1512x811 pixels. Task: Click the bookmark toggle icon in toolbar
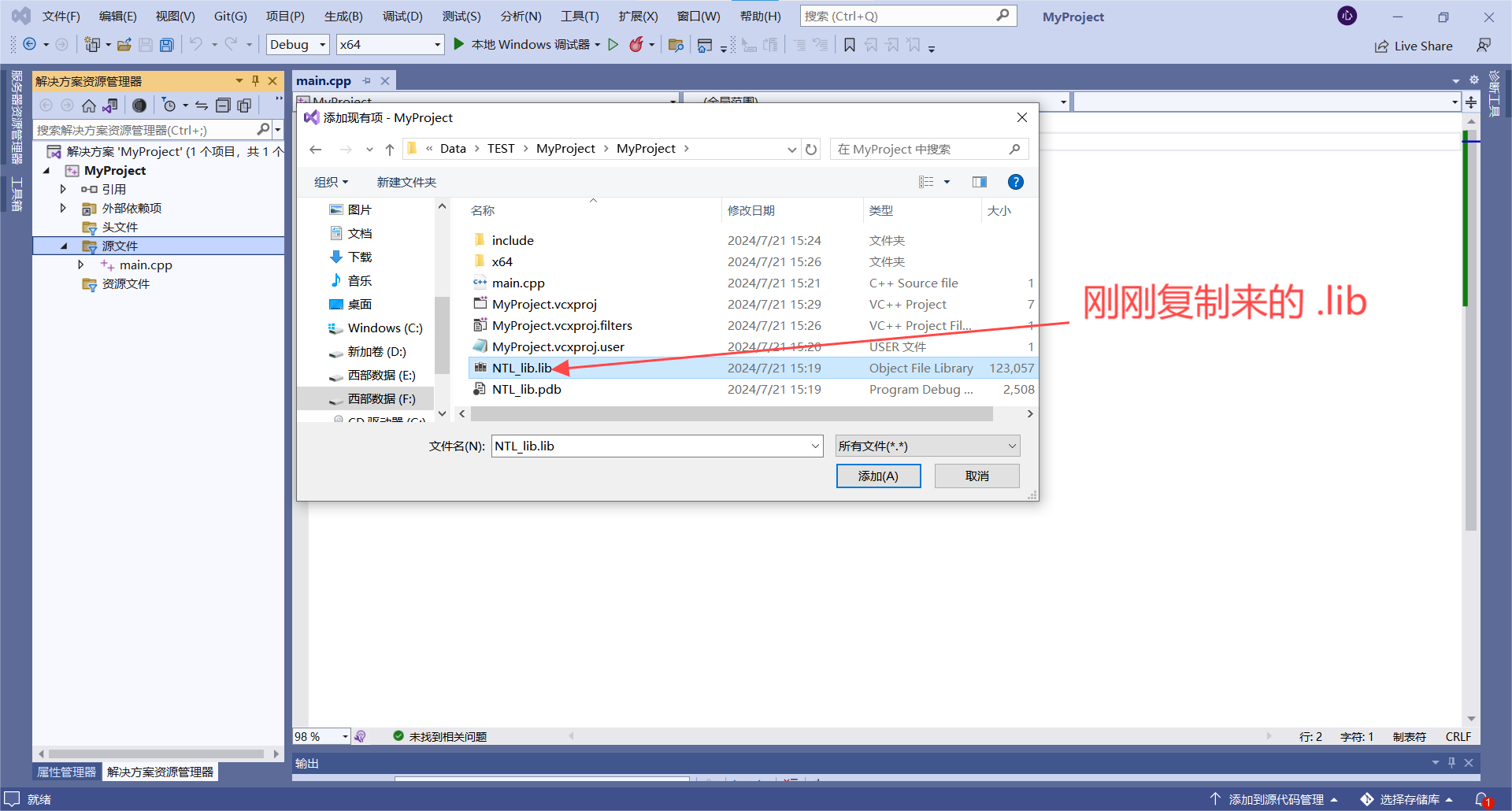[x=850, y=45]
